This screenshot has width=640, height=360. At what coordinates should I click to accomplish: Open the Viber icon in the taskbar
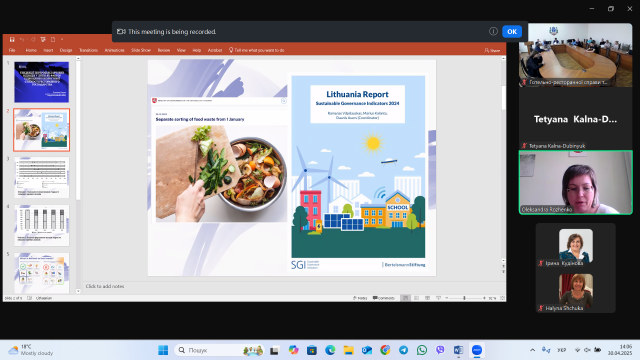tap(440, 350)
